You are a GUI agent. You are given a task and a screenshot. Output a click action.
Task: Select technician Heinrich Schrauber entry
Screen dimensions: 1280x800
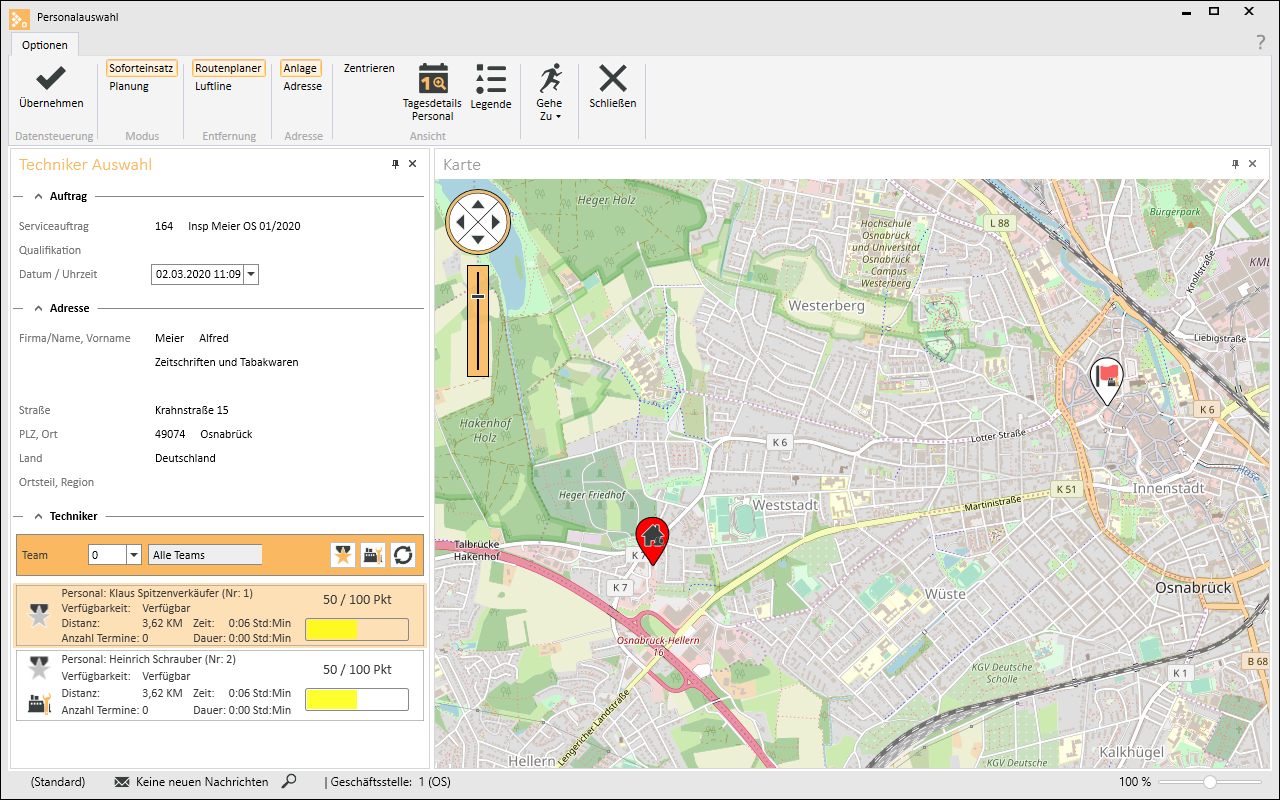click(220, 685)
